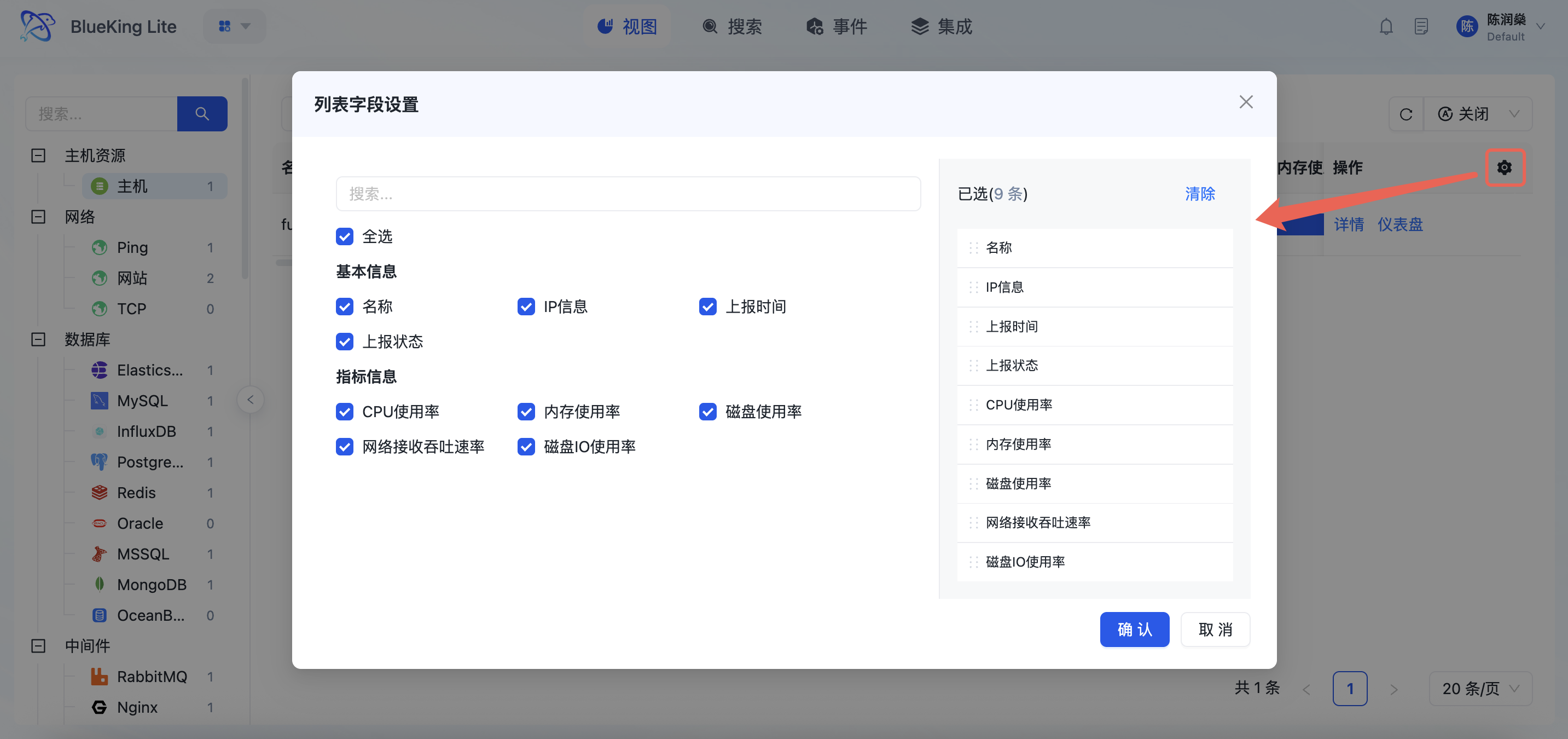Click the sidebar 搜索 input field
The image size is (1568, 739).
tap(102, 114)
